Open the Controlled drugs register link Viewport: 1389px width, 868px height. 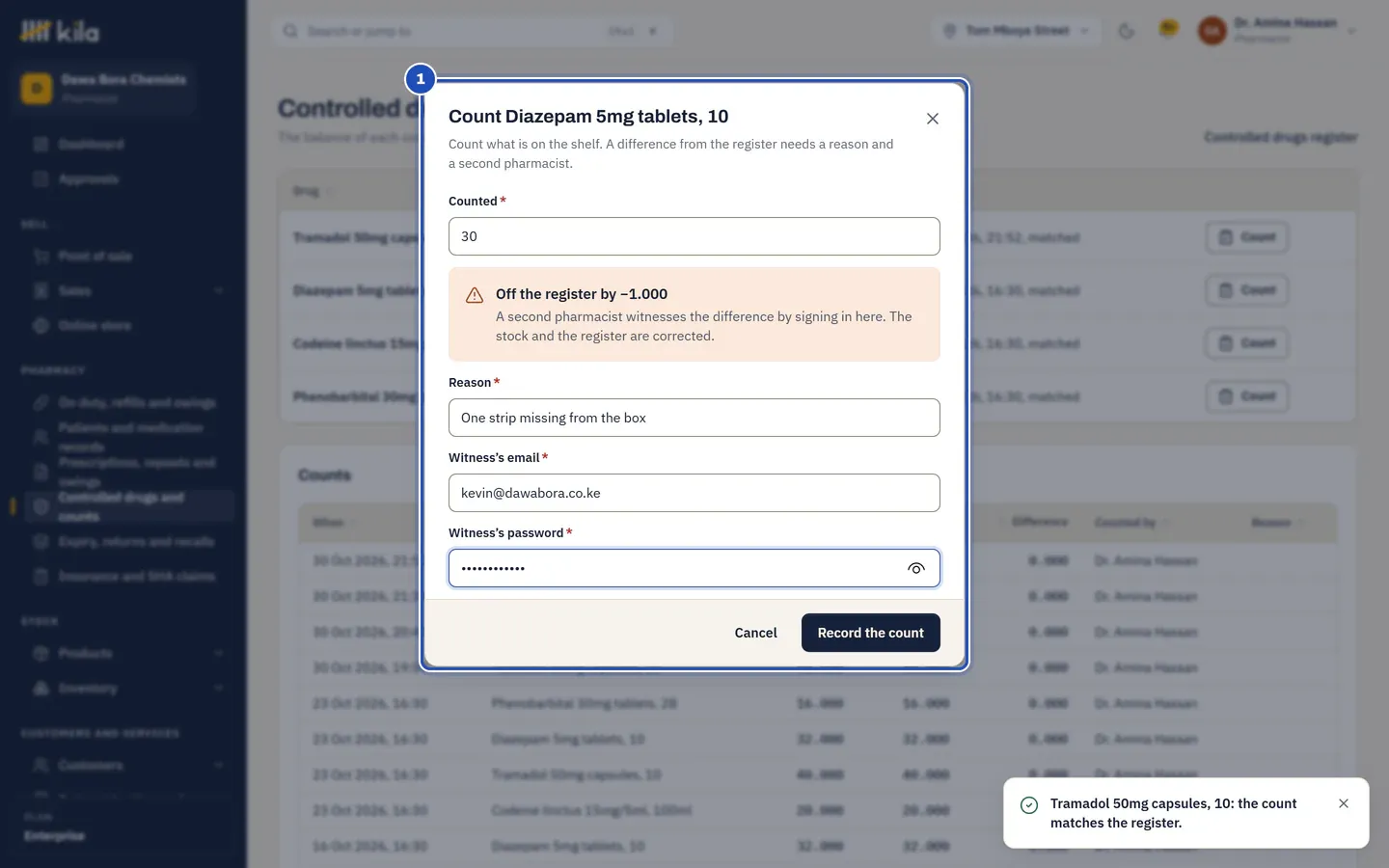coord(1280,137)
